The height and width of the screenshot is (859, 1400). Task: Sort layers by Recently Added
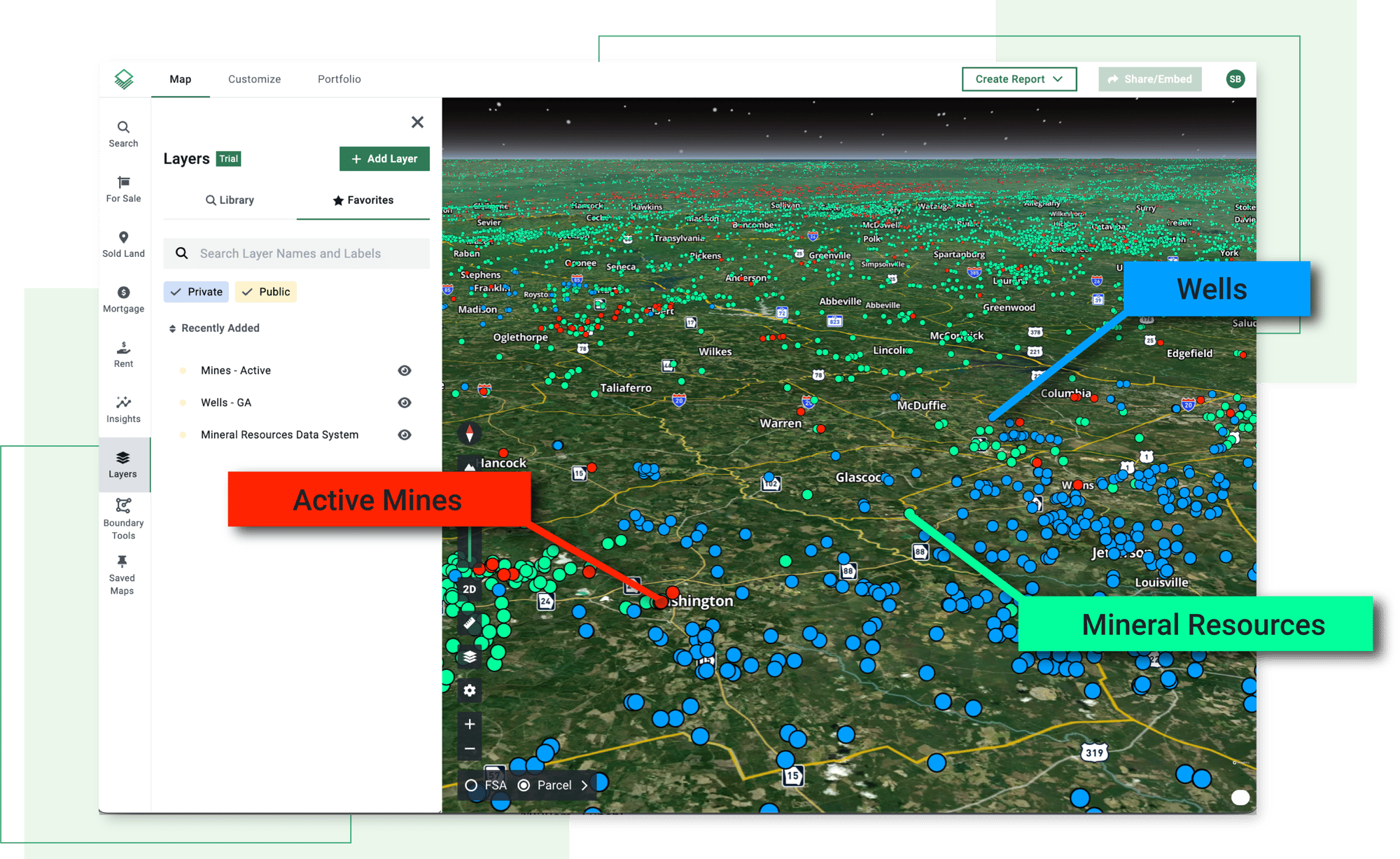coord(213,328)
